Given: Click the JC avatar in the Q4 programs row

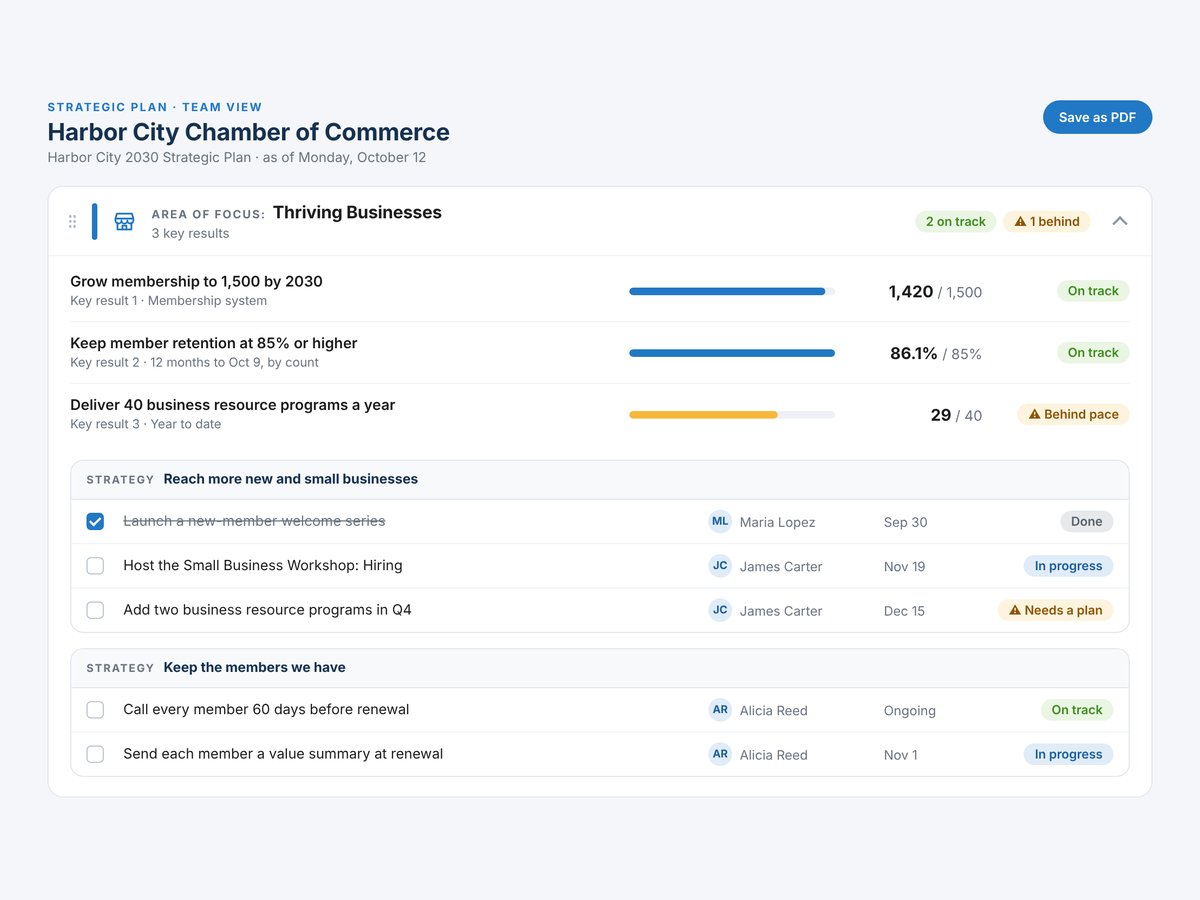Looking at the screenshot, I should pyautogui.click(x=720, y=609).
